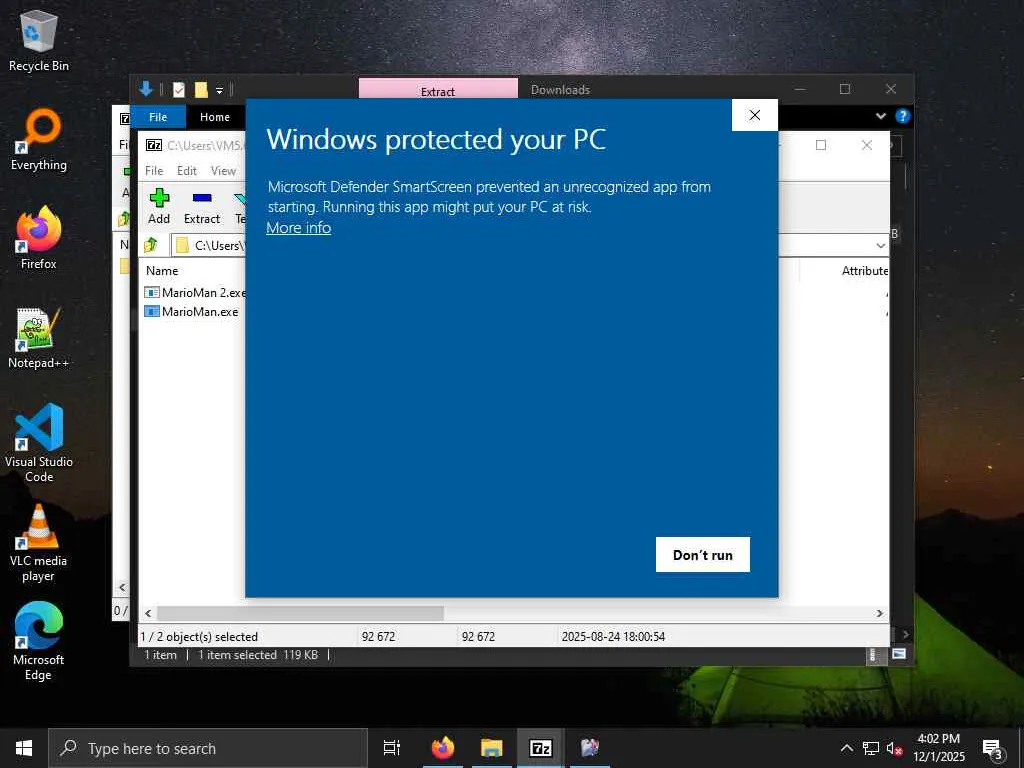Click the File Explorer taskbar icon
This screenshot has height=768, width=1024.
pyautogui.click(x=492, y=748)
